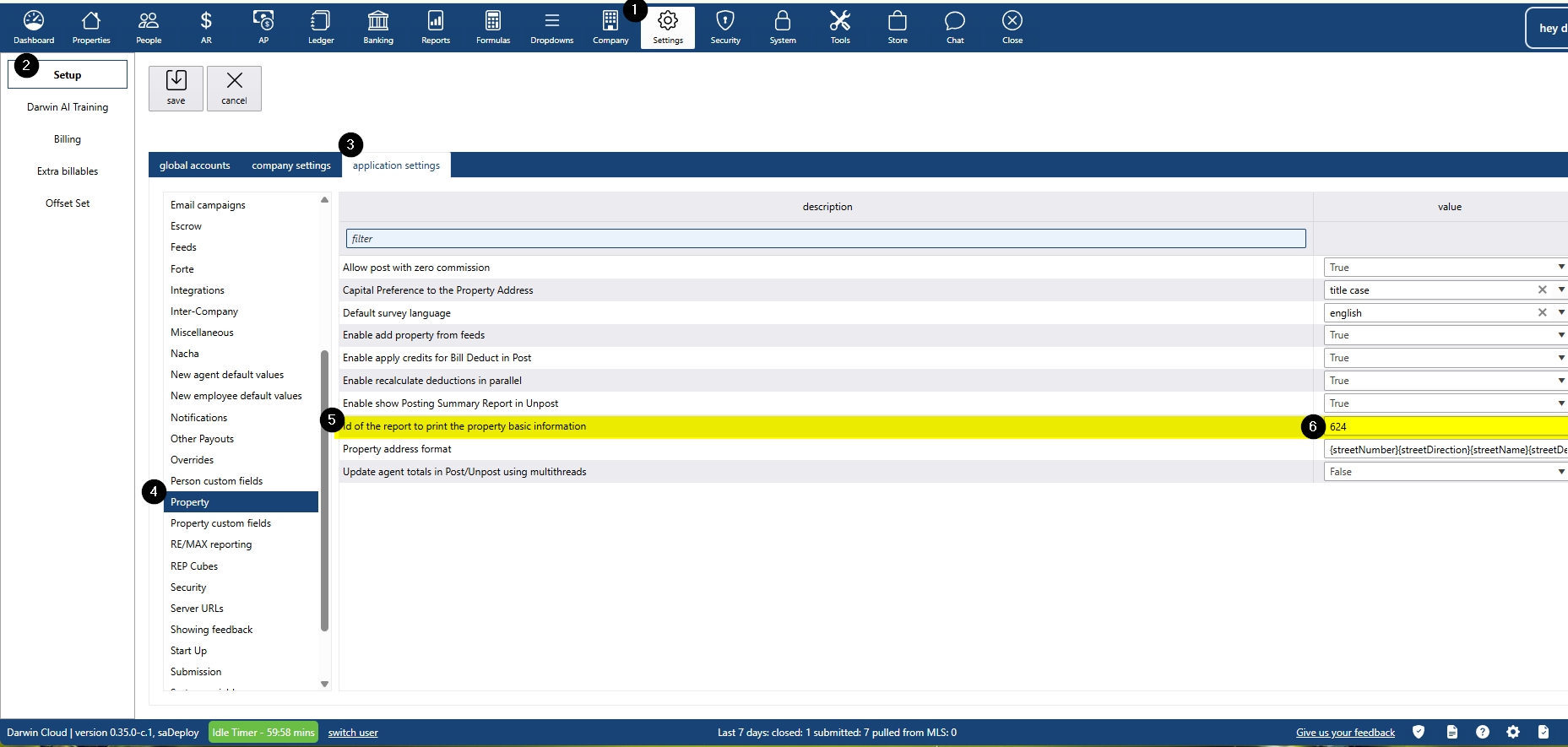
Task: Open the System lock icon
Action: [x=783, y=27]
